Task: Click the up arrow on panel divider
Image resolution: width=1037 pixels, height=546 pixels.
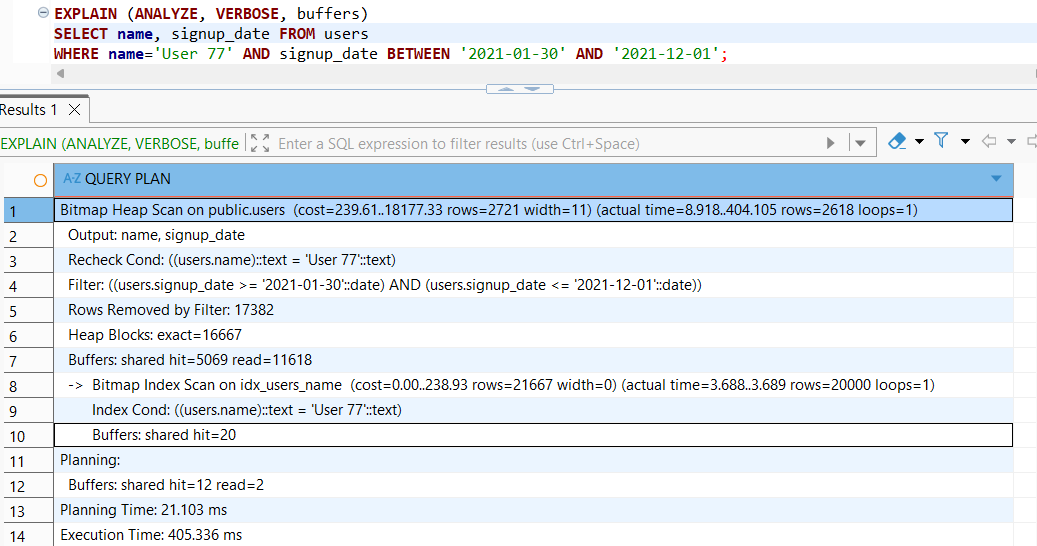Action: click(x=506, y=89)
